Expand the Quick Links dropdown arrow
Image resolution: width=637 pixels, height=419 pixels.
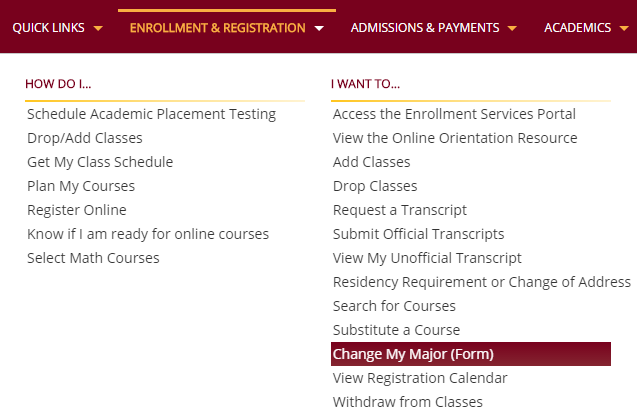(98, 28)
